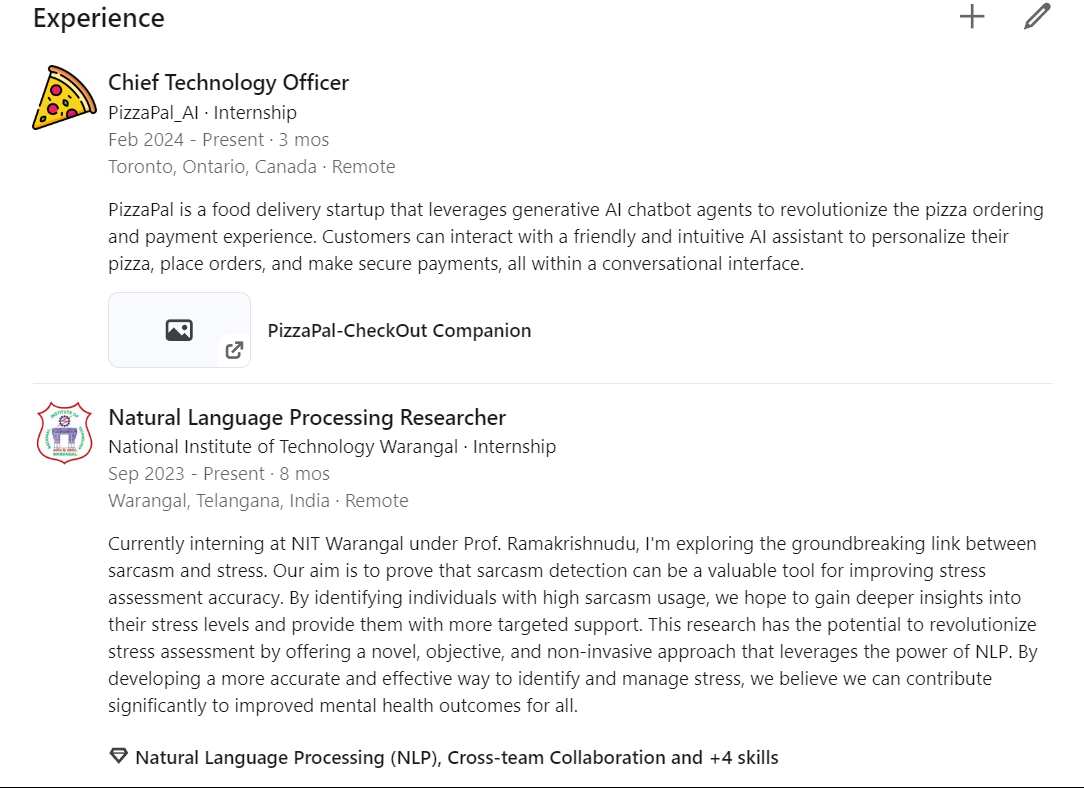The image size is (1084, 788).
Task: Click the Sep 2023 - Present date line
Action: click(x=218, y=474)
